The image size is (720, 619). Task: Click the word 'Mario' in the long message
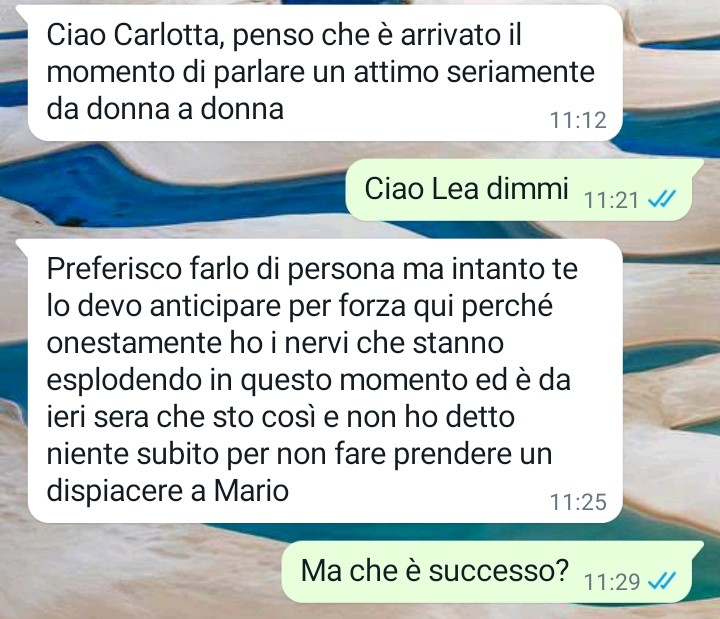click(x=251, y=490)
